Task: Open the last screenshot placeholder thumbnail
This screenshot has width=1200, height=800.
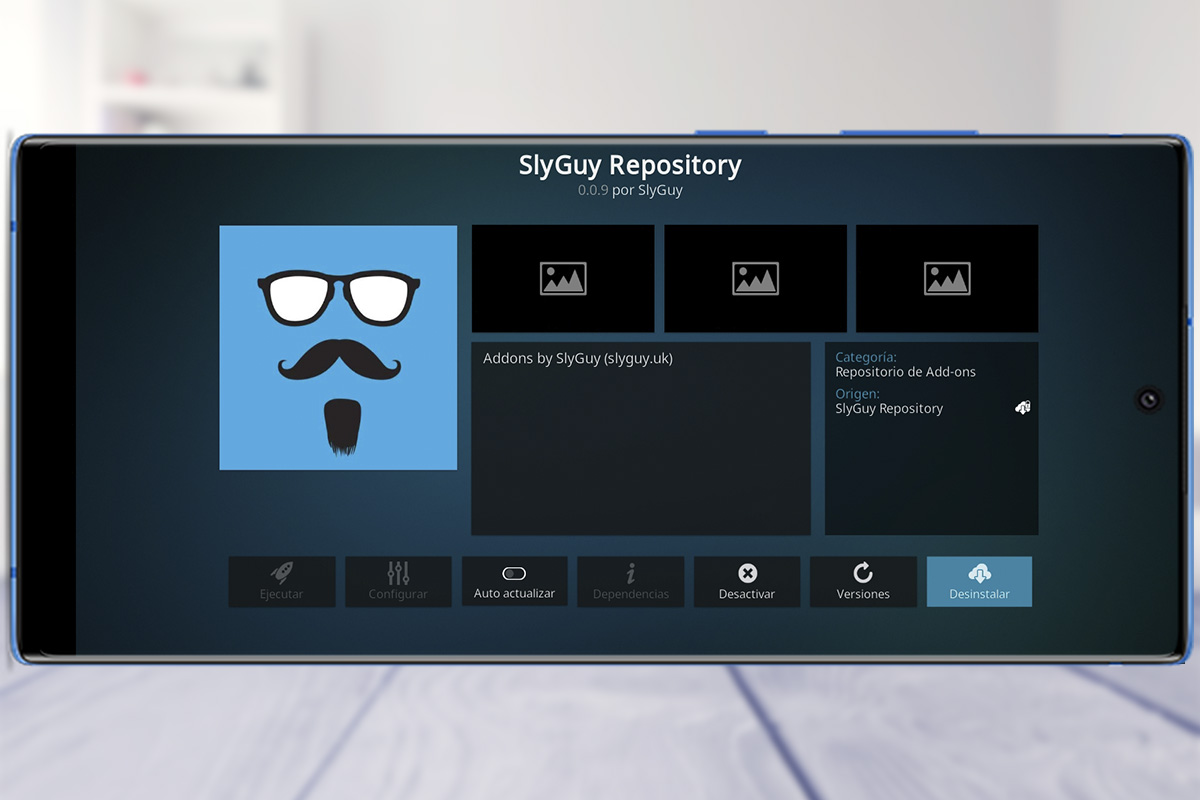Action: pos(947,278)
